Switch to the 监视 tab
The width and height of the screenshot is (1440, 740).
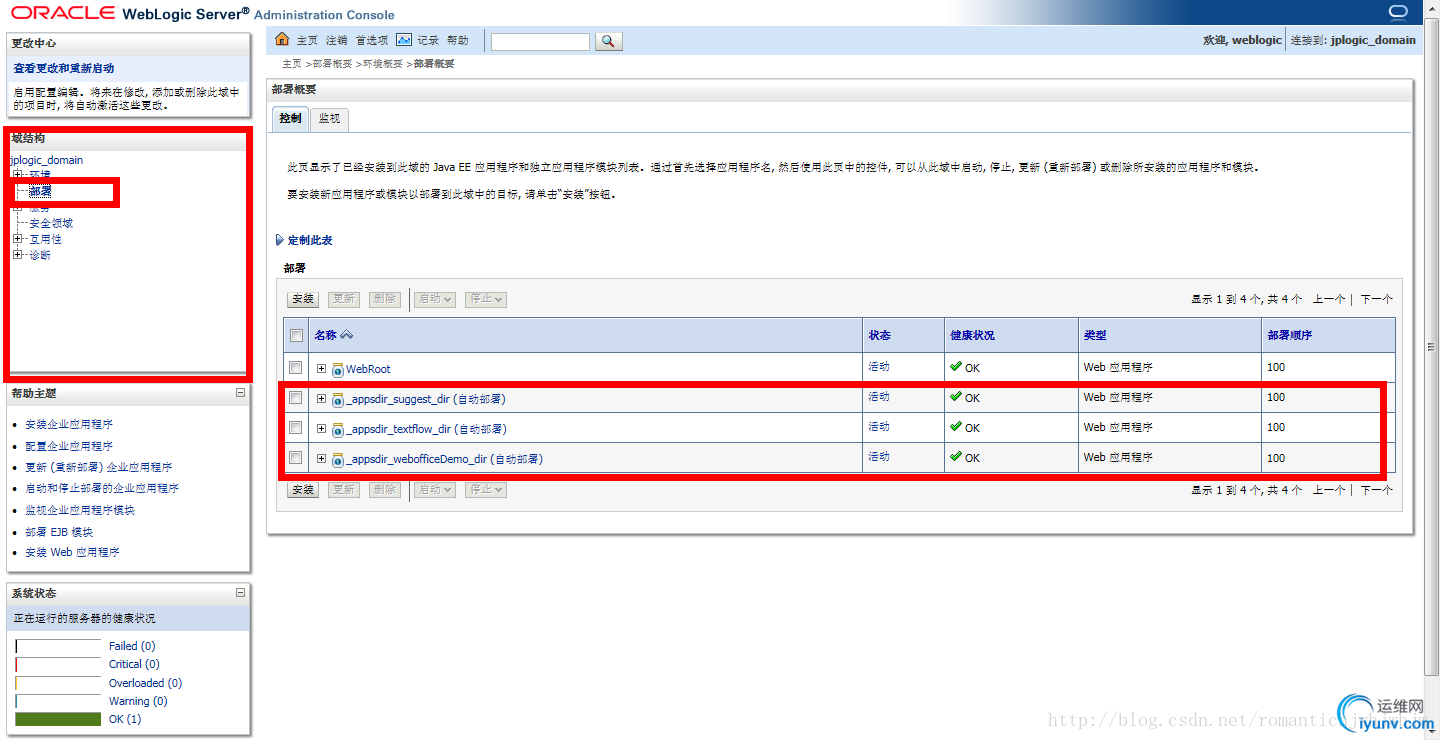tap(329, 119)
